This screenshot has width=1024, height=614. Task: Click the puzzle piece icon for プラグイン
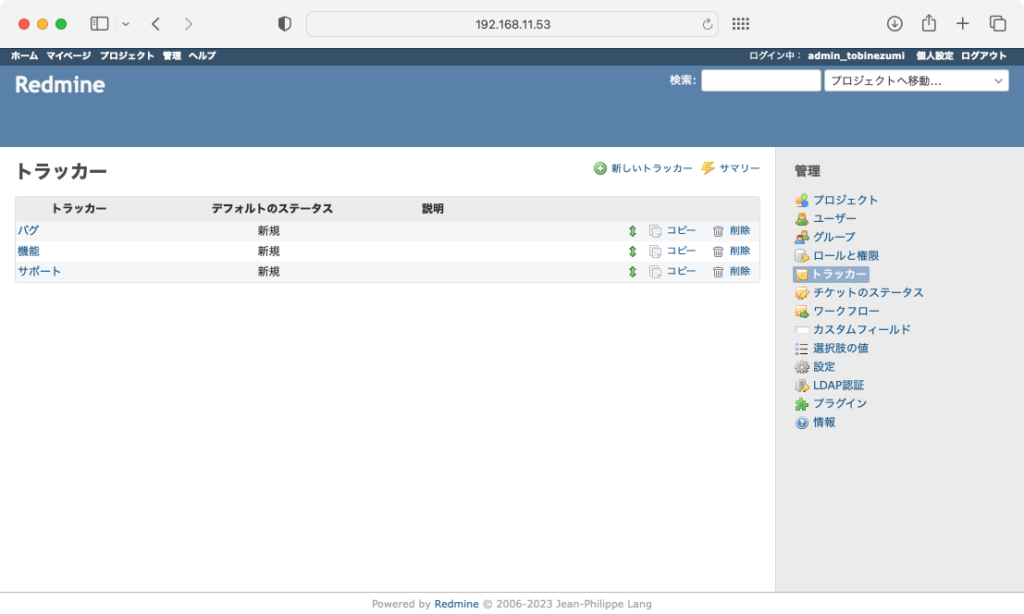pyautogui.click(x=801, y=404)
